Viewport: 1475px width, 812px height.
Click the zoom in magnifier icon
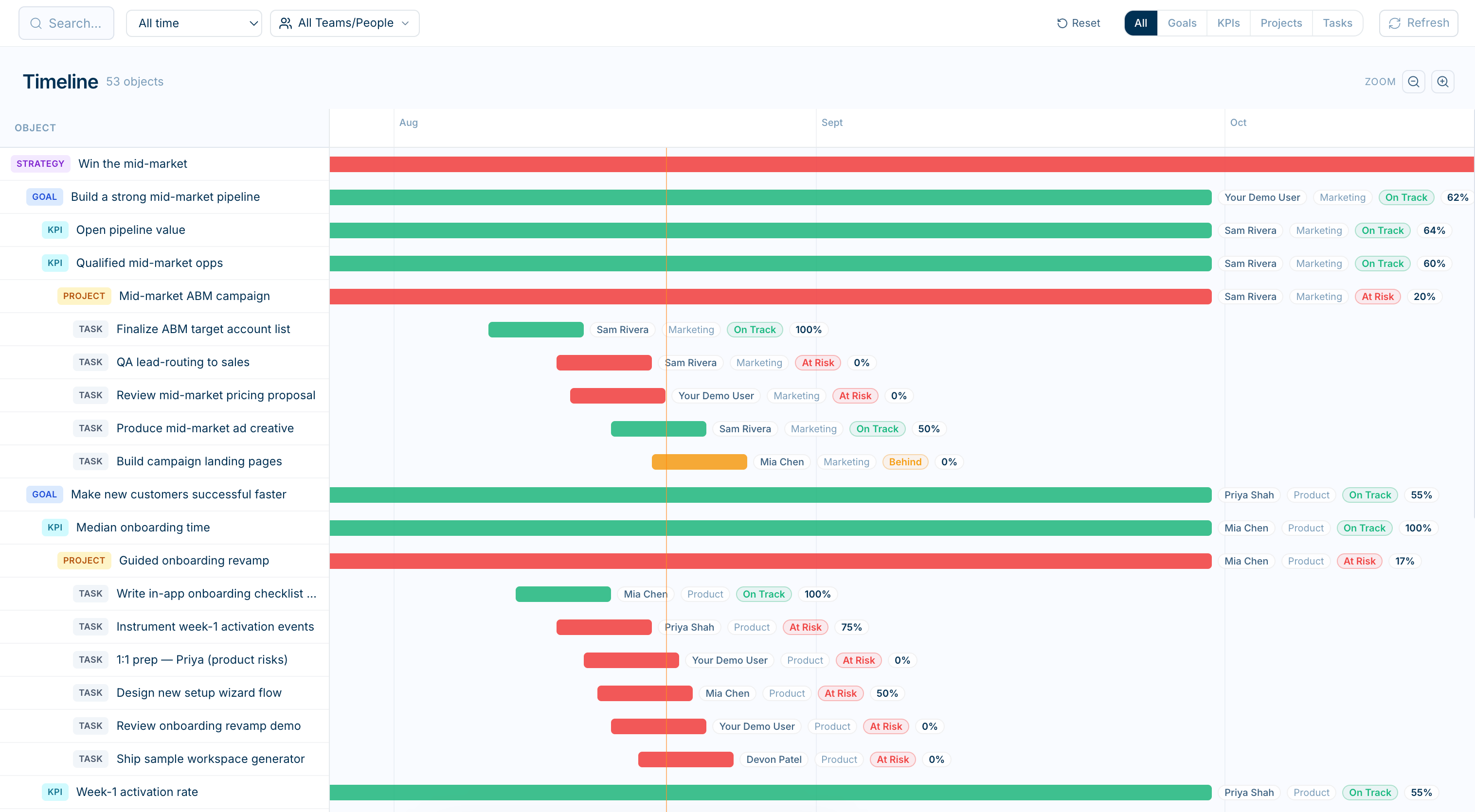pyautogui.click(x=1442, y=81)
